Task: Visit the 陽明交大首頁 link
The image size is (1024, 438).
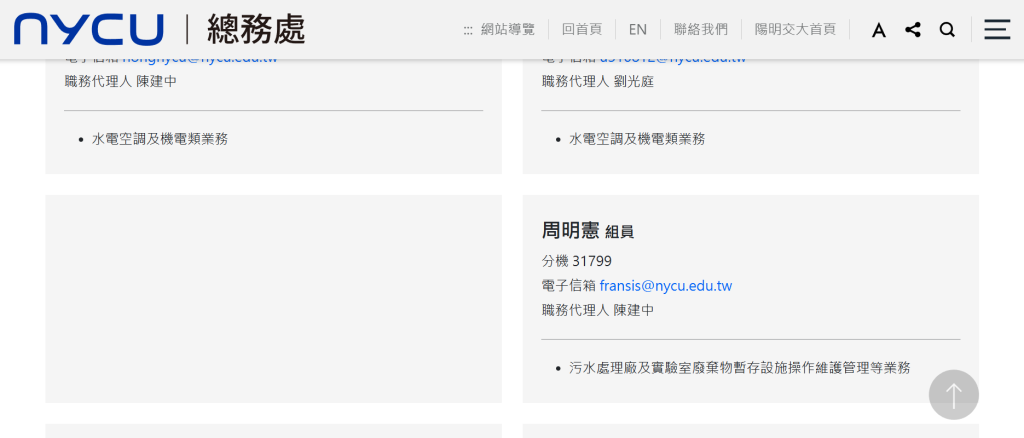Action: click(795, 30)
